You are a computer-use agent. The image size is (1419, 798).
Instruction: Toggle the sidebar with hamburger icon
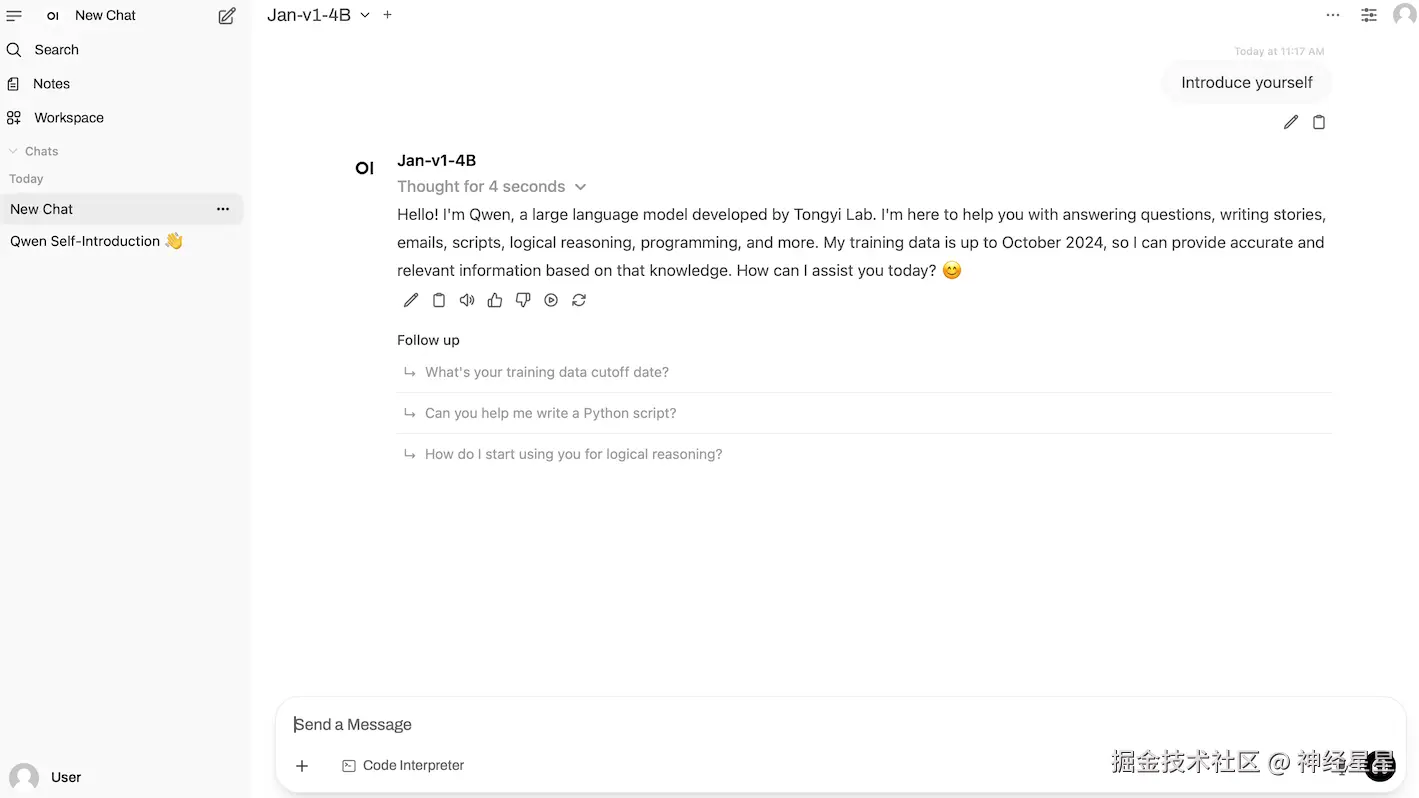[x=14, y=16]
